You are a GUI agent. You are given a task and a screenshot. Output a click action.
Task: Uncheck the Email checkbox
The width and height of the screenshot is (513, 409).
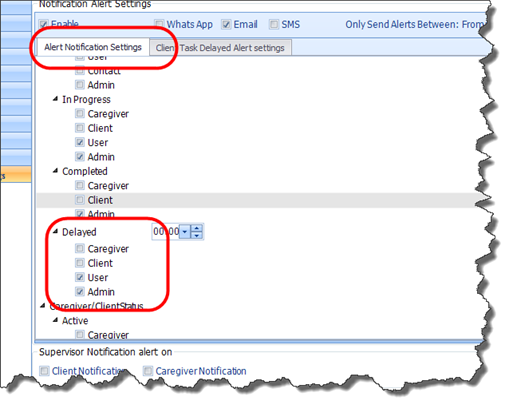coord(226,24)
